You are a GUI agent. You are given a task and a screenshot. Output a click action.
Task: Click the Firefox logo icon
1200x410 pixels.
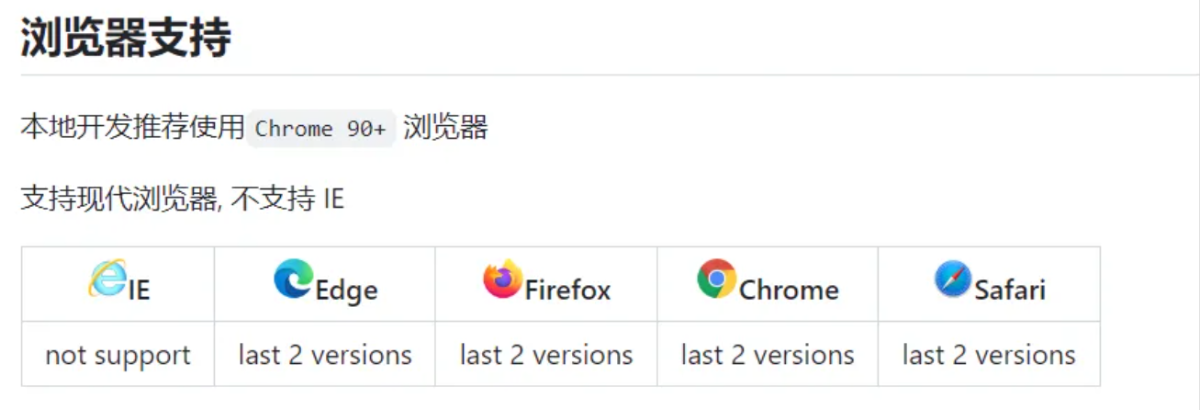point(502,278)
